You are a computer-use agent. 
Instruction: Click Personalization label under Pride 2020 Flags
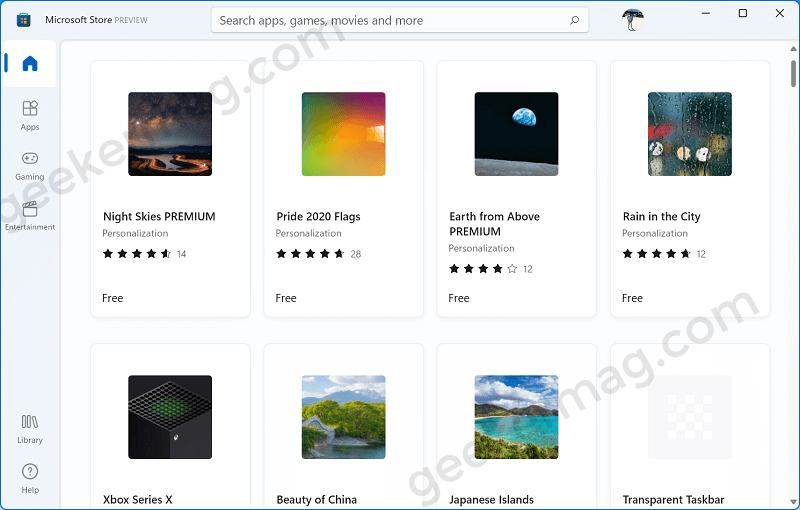tap(309, 233)
